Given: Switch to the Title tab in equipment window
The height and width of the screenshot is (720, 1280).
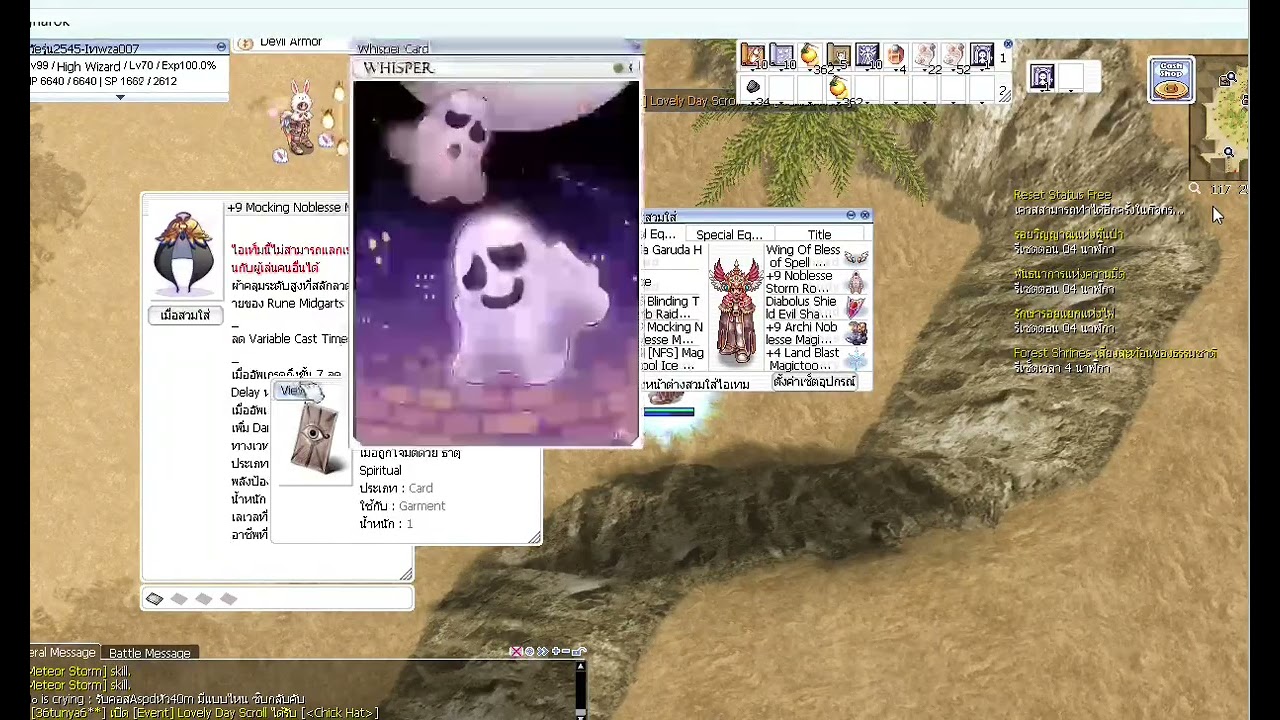Looking at the screenshot, I should [x=819, y=235].
